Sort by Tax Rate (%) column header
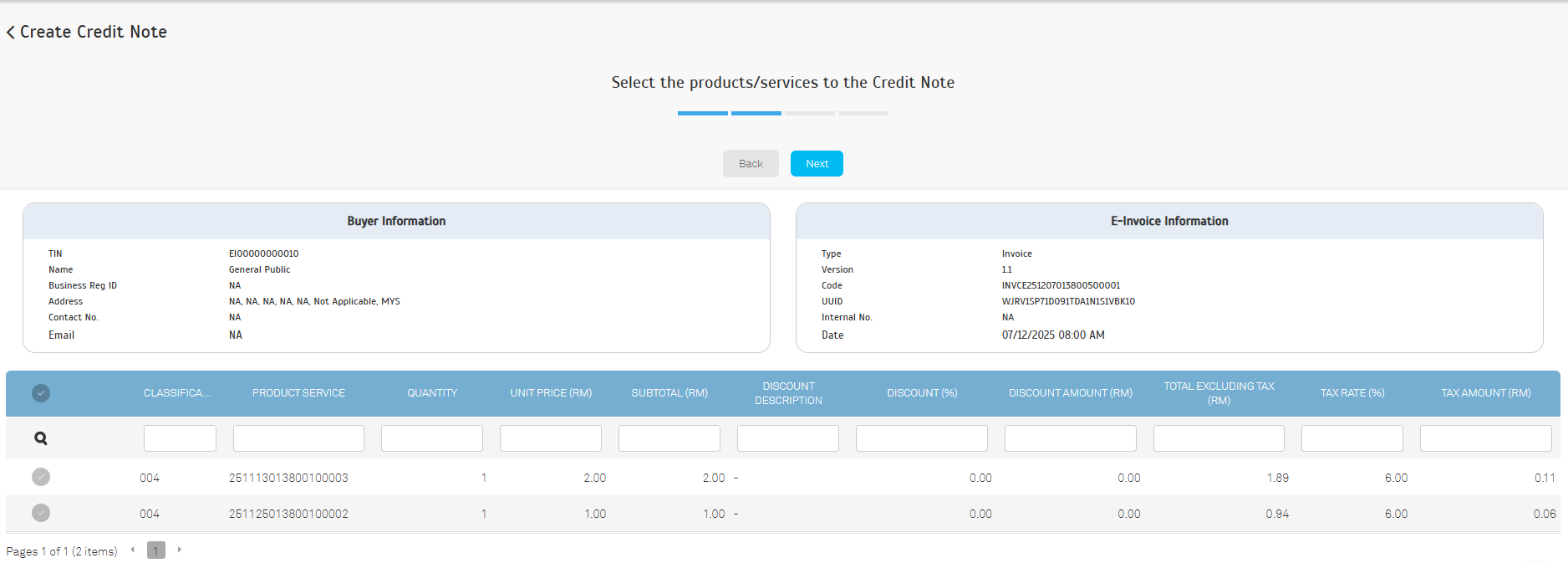Viewport: 1568px width, 563px height. pyautogui.click(x=1352, y=393)
